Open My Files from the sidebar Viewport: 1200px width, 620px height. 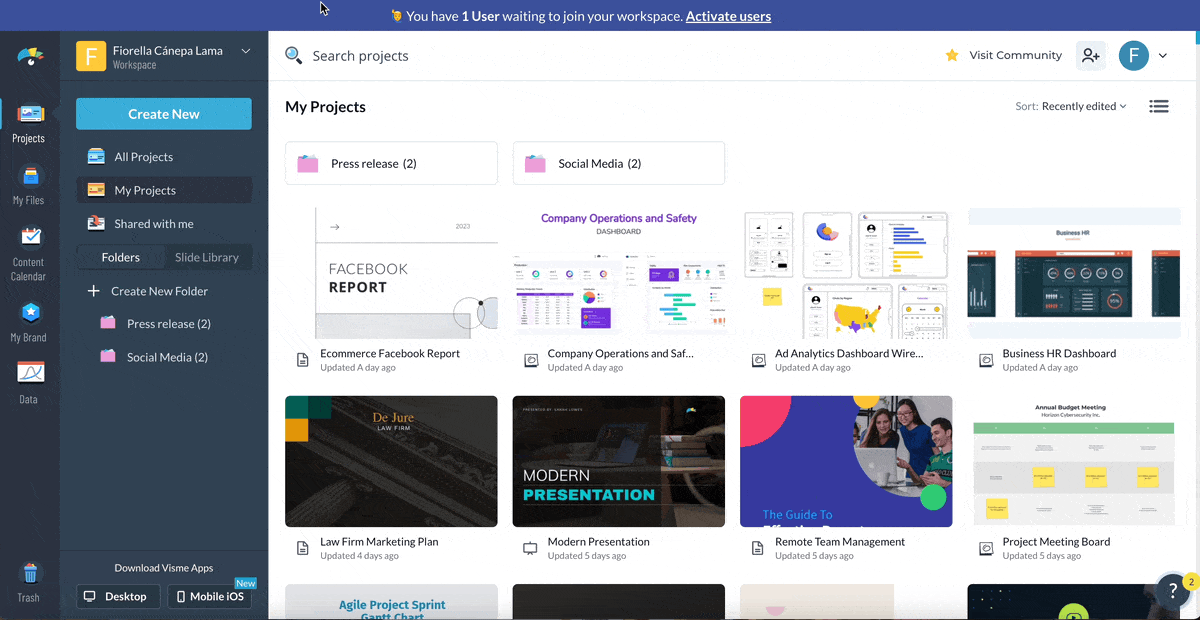pos(29,186)
